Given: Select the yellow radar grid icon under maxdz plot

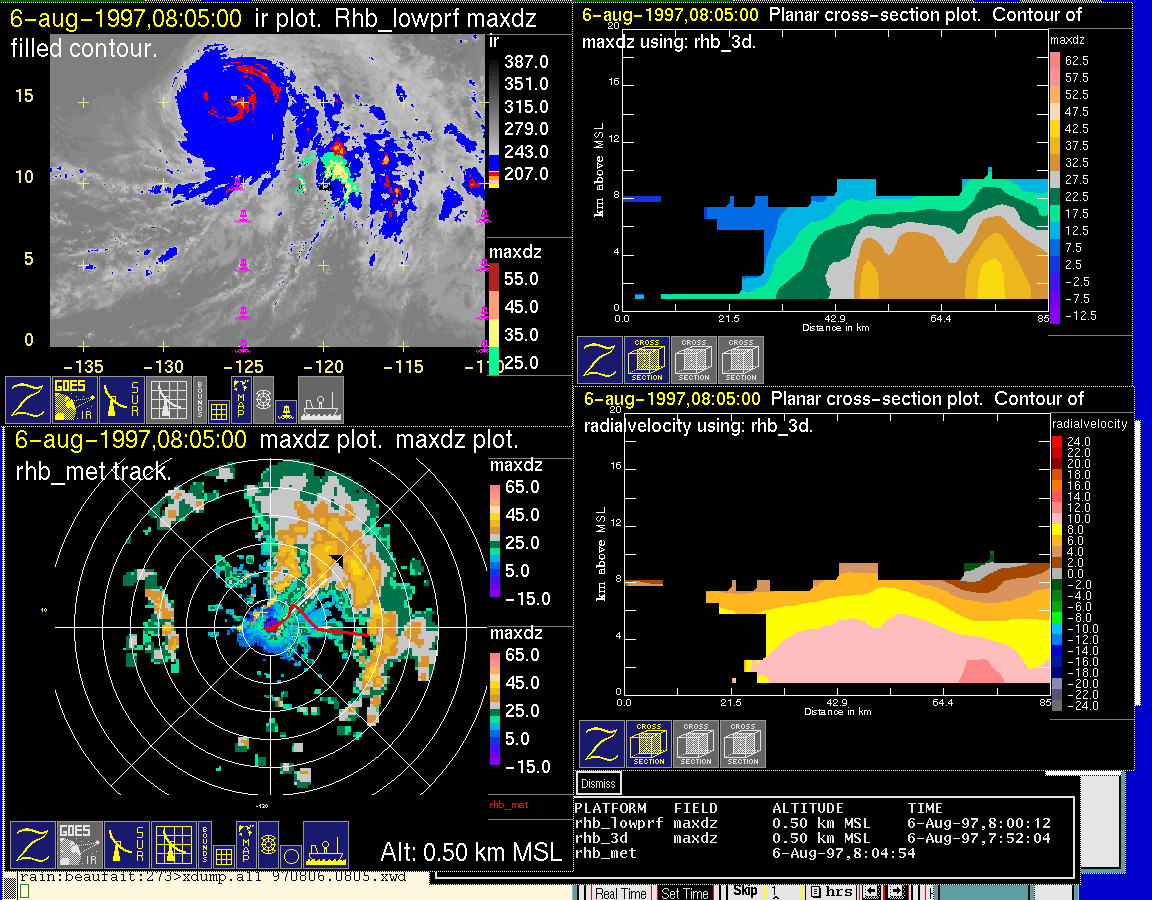Looking at the screenshot, I should [x=170, y=845].
